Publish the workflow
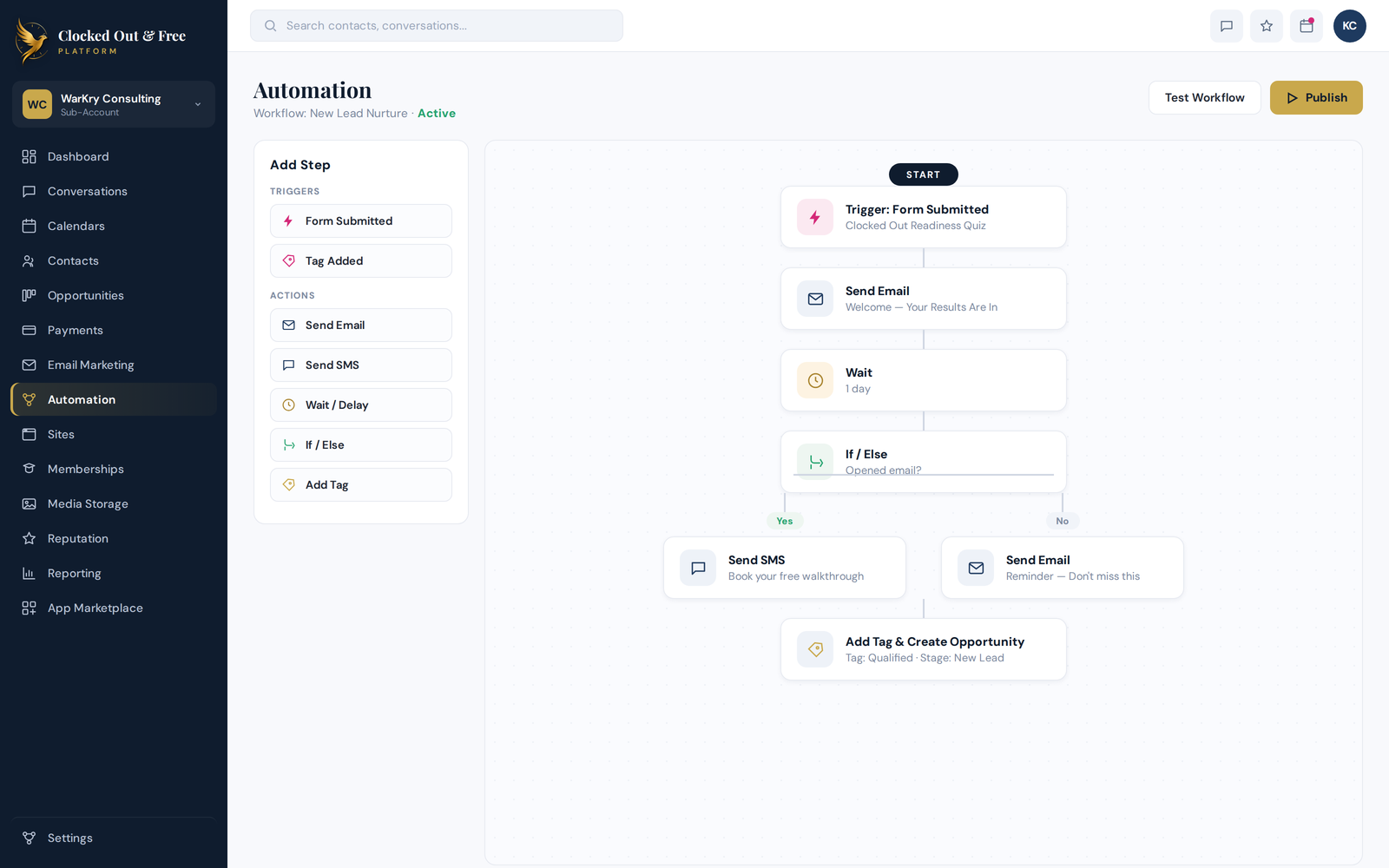The image size is (1389, 868). [1316, 97]
